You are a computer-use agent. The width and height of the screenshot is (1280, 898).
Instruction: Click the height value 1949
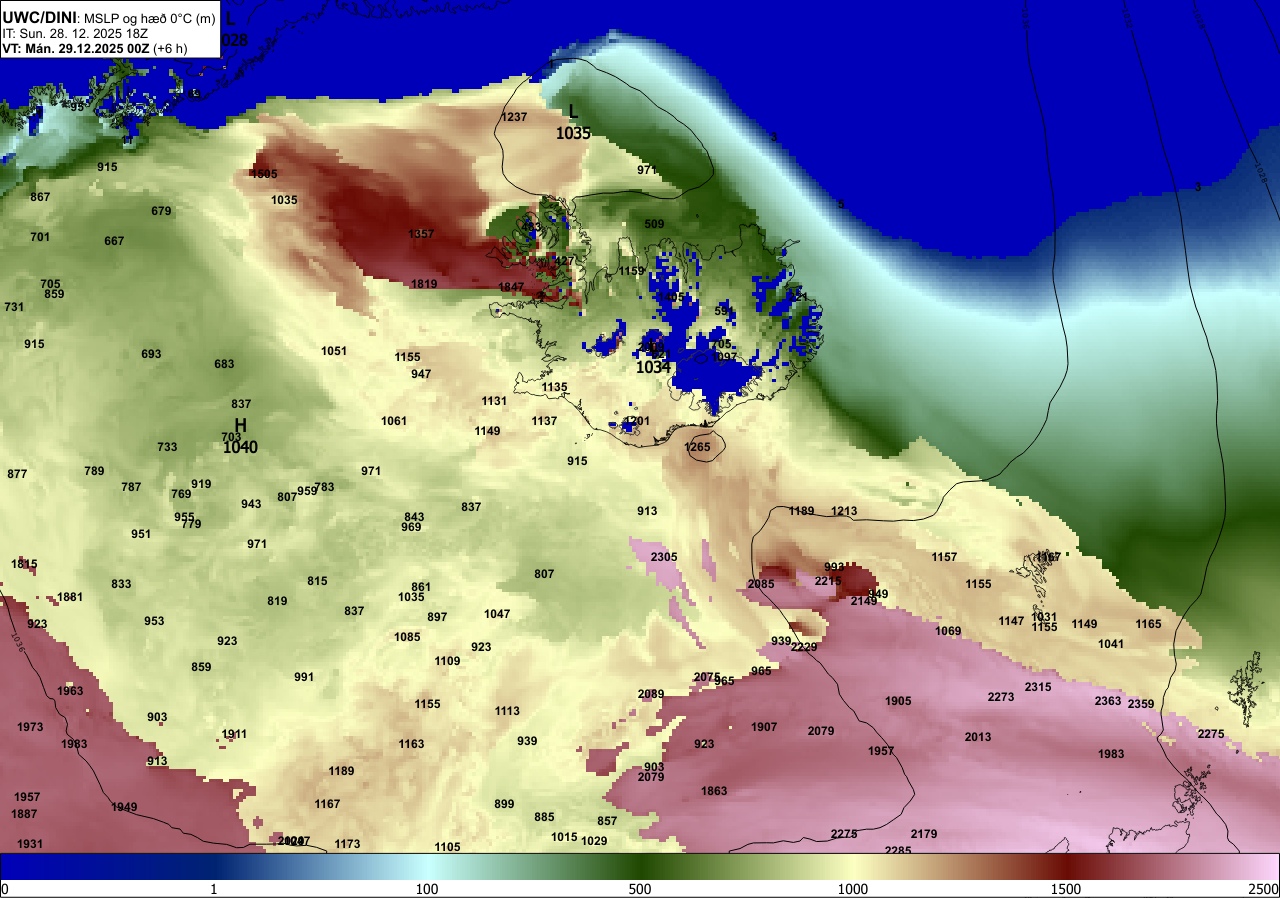point(124,807)
